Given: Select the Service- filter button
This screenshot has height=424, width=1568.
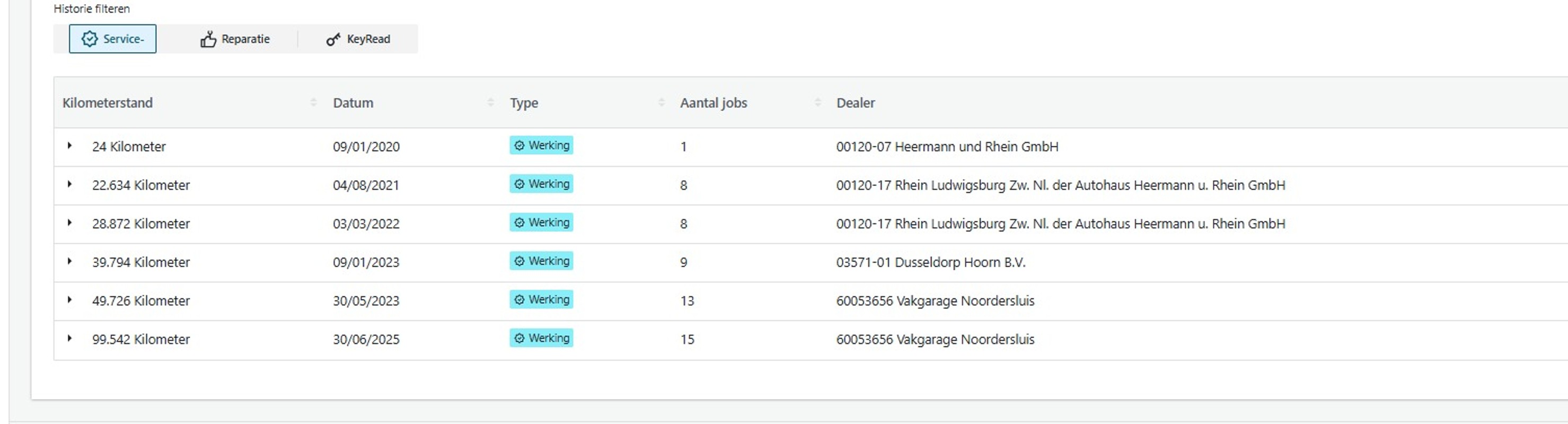Looking at the screenshot, I should coord(112,39).
